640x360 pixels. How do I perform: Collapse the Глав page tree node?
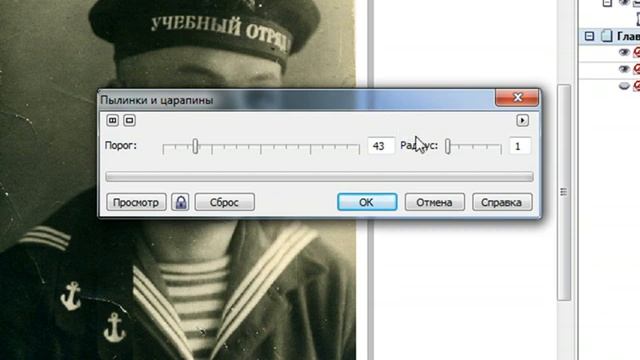click(589, 36)
